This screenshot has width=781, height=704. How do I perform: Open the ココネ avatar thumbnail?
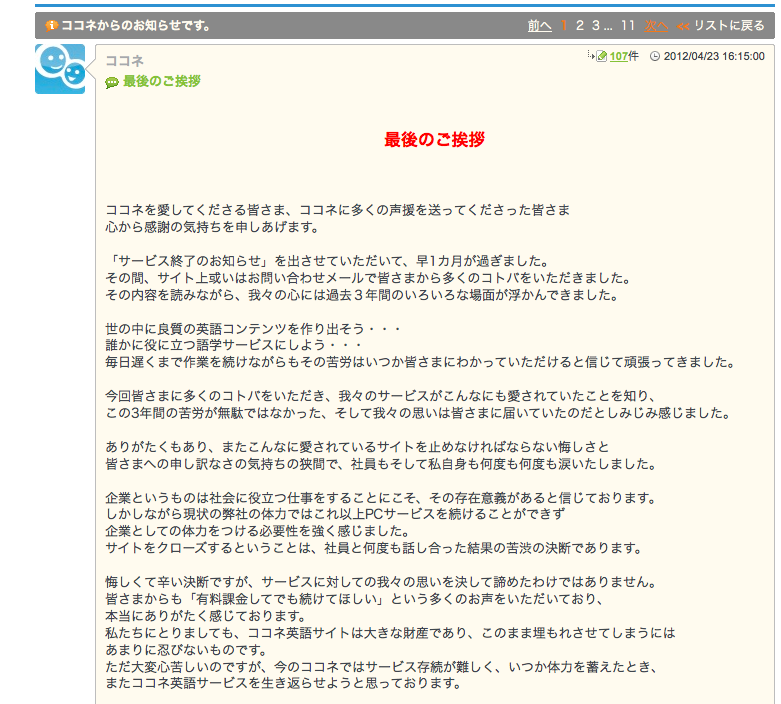60,69
